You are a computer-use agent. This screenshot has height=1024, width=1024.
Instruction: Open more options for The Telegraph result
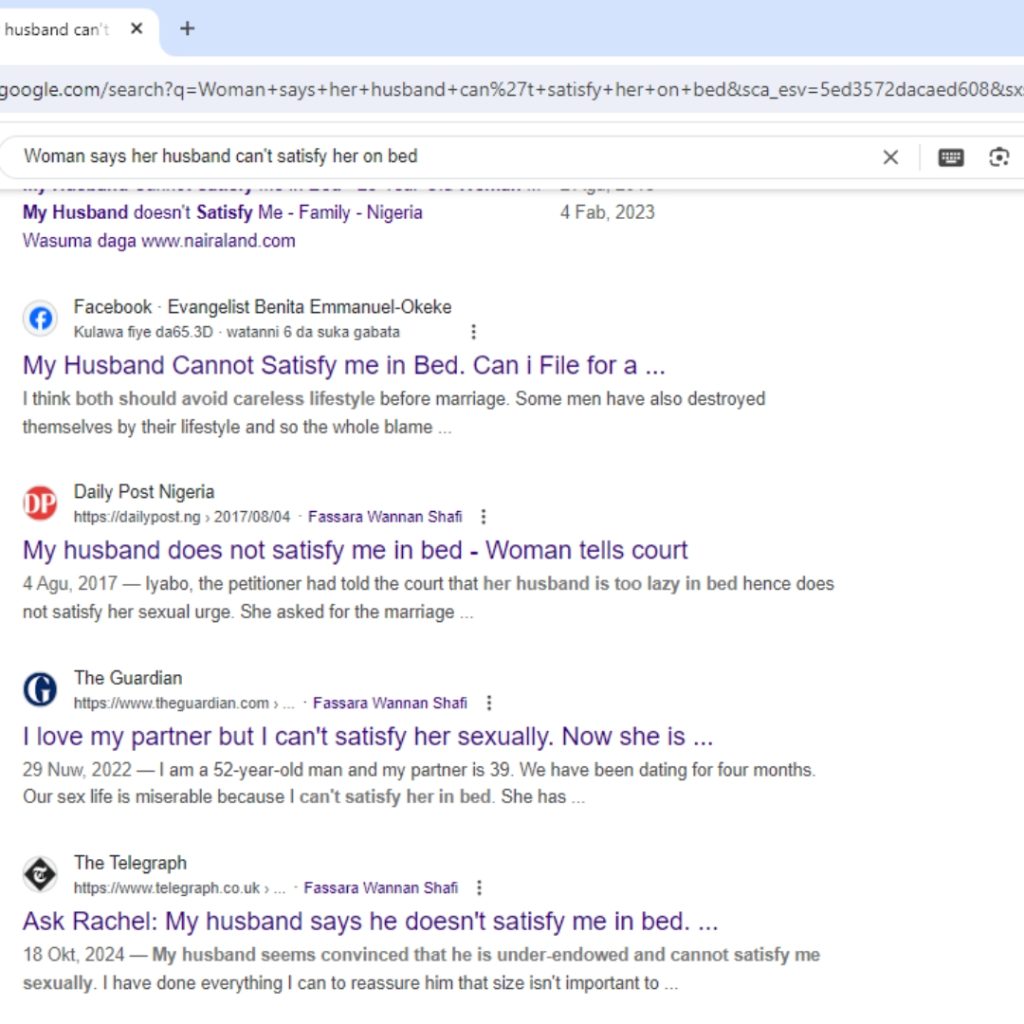pos(479,888)
